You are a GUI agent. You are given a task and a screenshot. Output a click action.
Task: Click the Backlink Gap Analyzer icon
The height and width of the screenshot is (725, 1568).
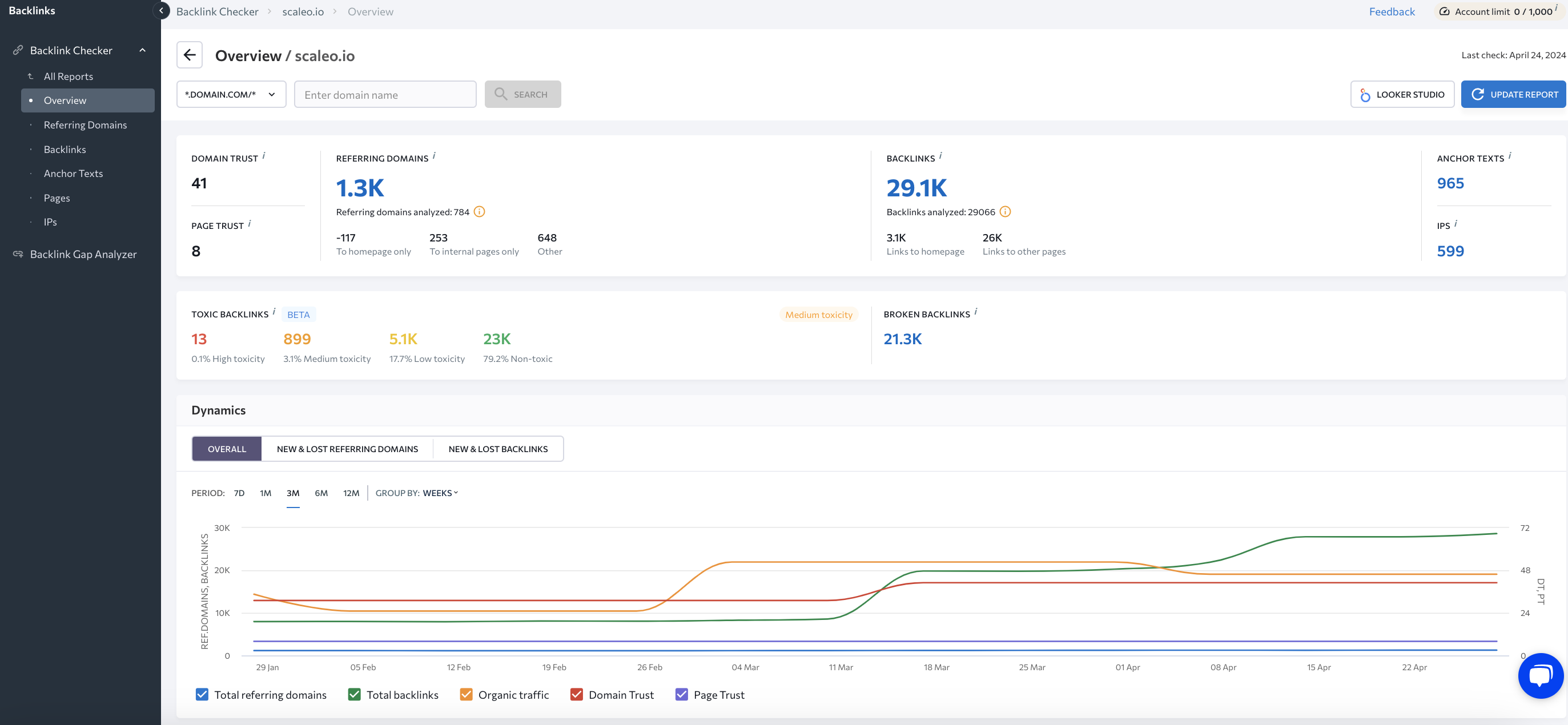(x=17, y=254)
